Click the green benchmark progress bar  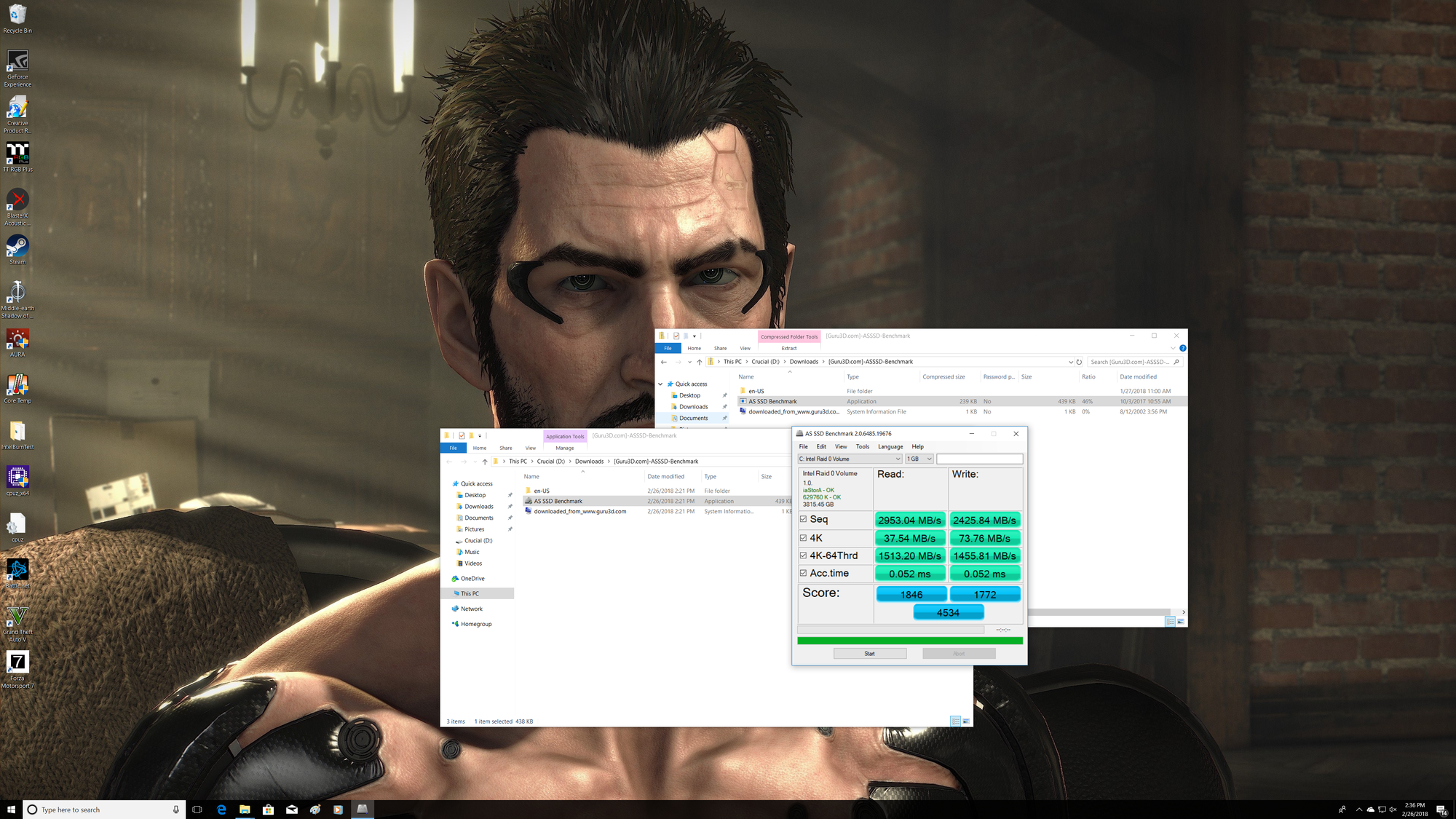(x=909, y=641)
